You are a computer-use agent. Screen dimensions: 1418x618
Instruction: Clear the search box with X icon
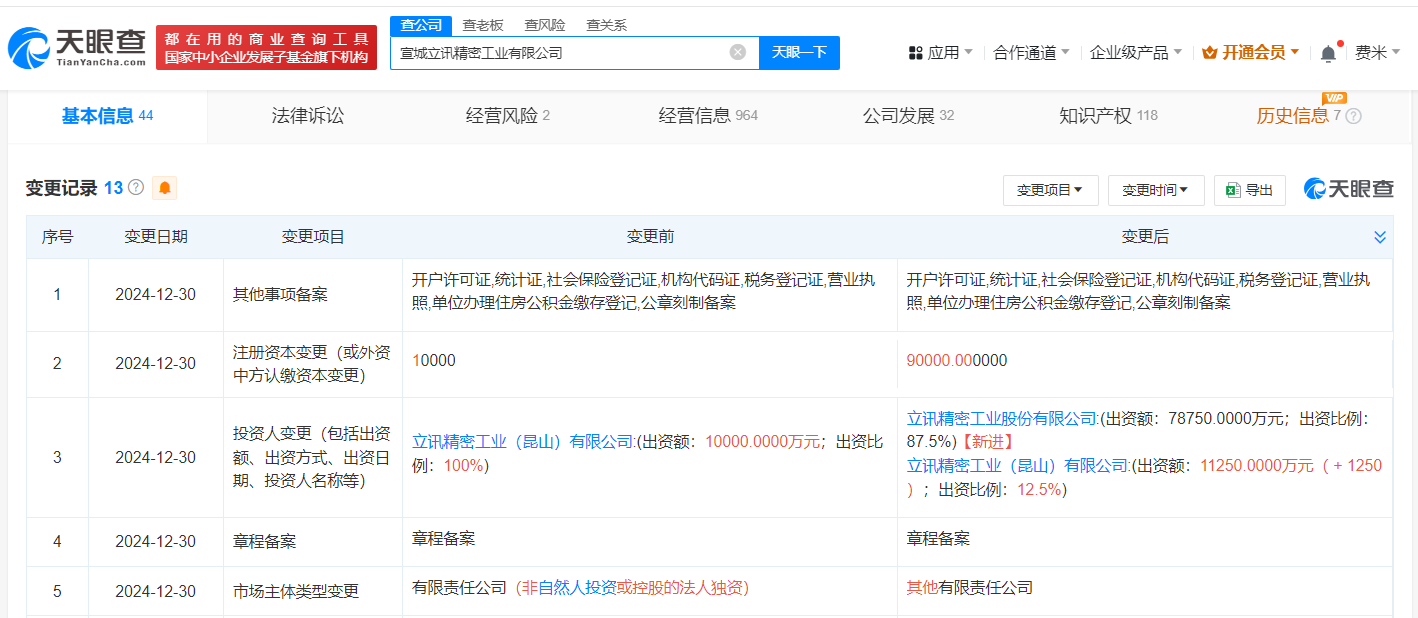(737, 52)
